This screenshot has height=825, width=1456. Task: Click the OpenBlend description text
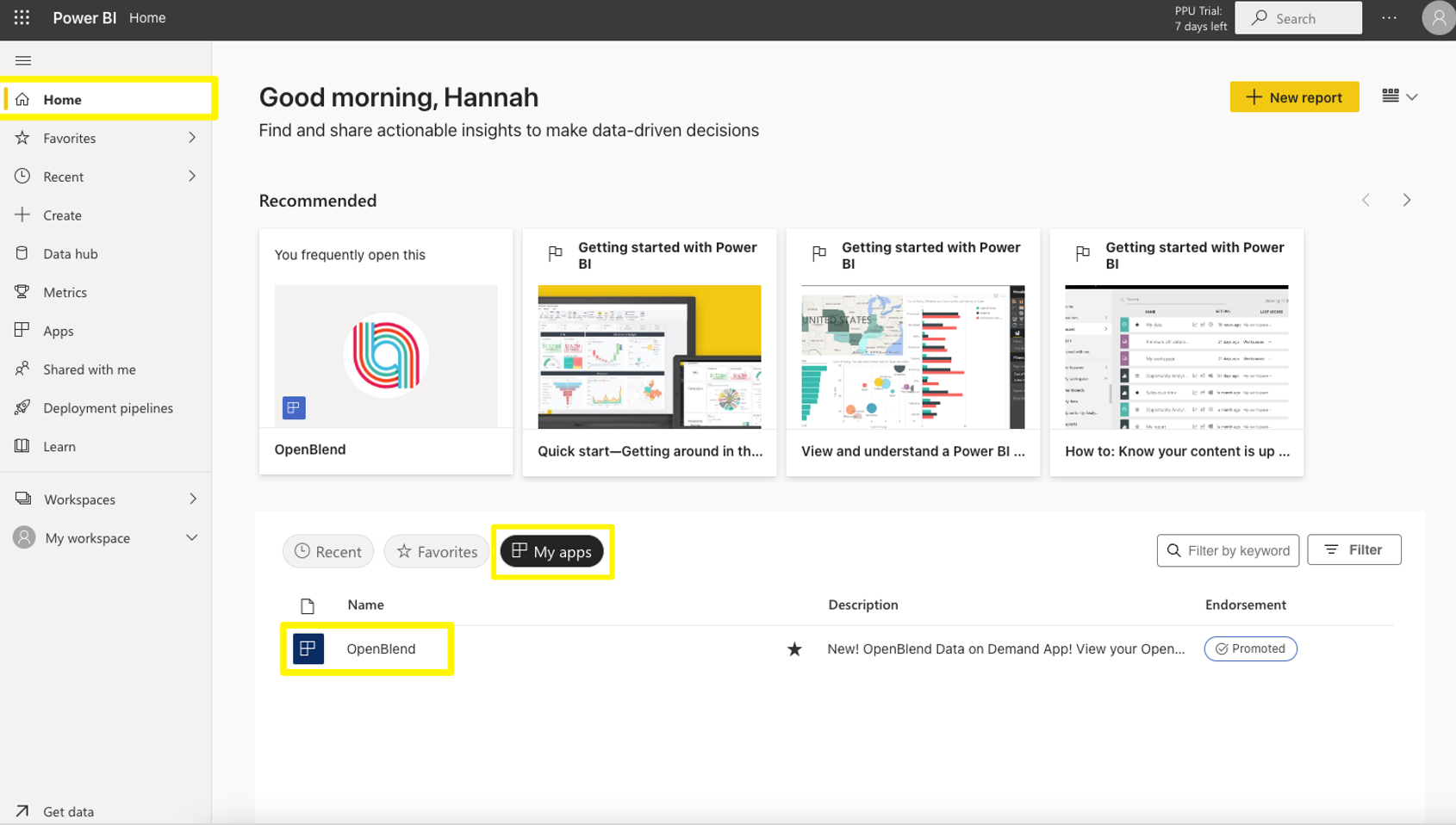[x=1005, y=648]
